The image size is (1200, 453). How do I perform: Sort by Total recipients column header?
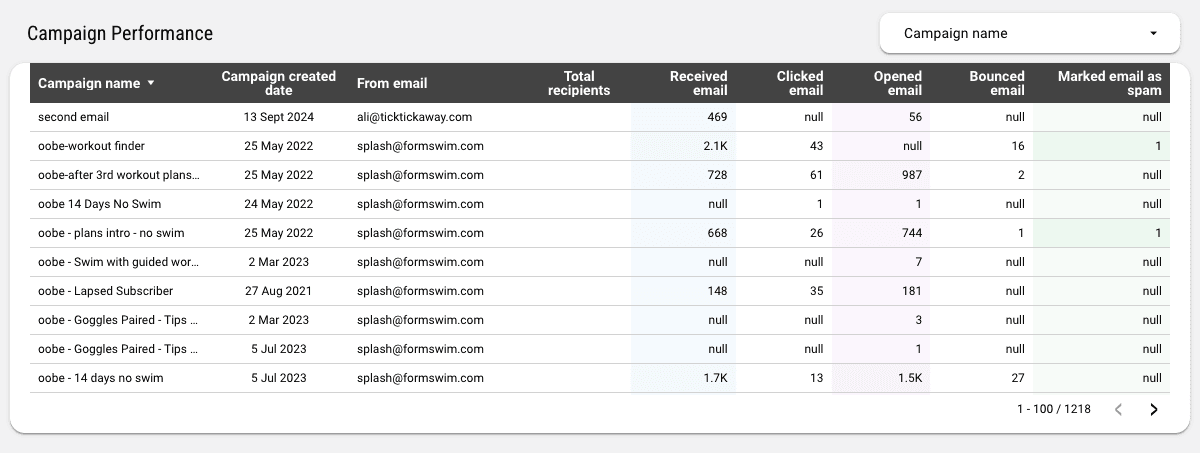[x=579, y=83]
